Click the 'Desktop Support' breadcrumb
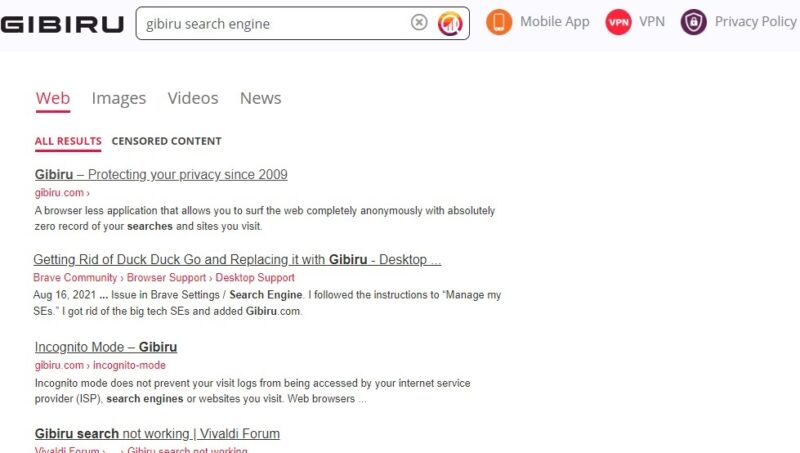This screenshot has width=800, height=453. click(x=255, y=278)
